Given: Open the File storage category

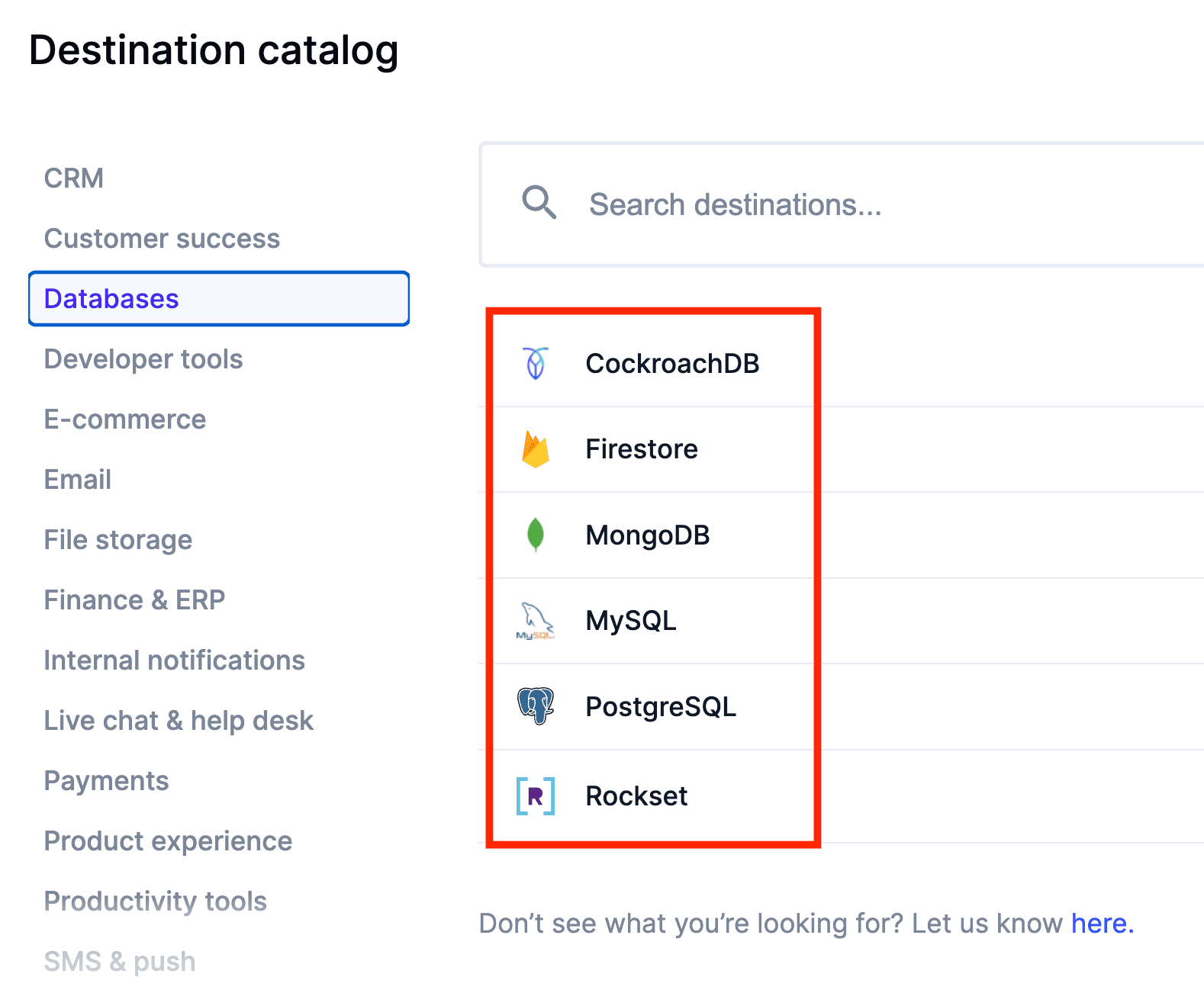Looking at the screenshot, I should pyautogui.click(x=118, y=540).
